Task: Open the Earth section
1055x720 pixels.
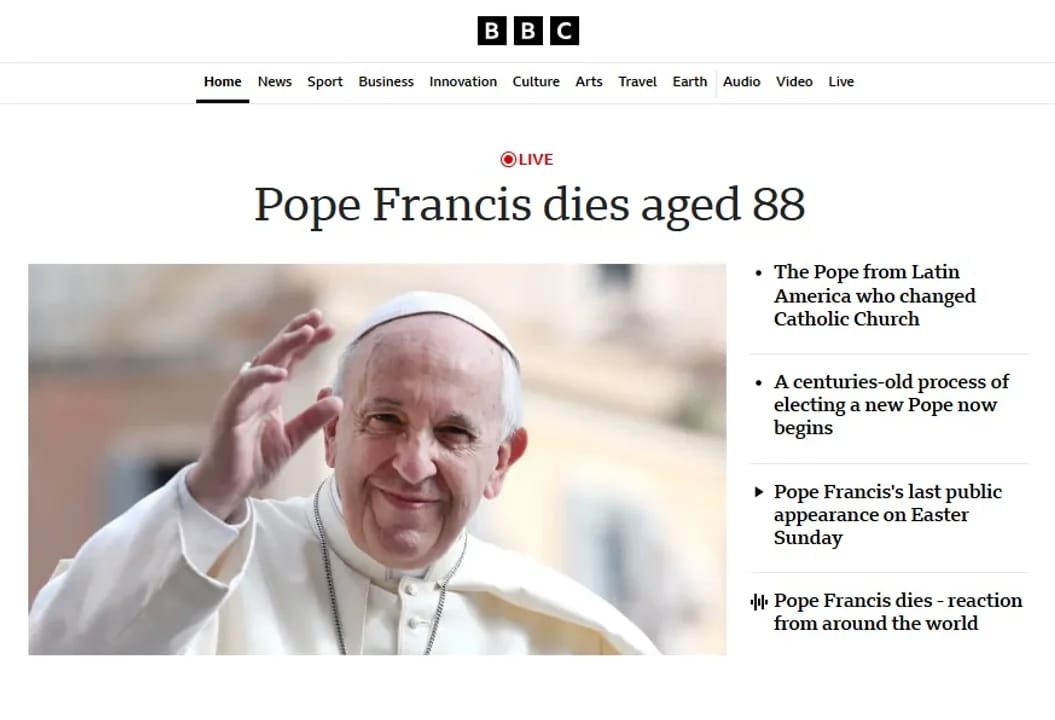Action: click(690, 82)
